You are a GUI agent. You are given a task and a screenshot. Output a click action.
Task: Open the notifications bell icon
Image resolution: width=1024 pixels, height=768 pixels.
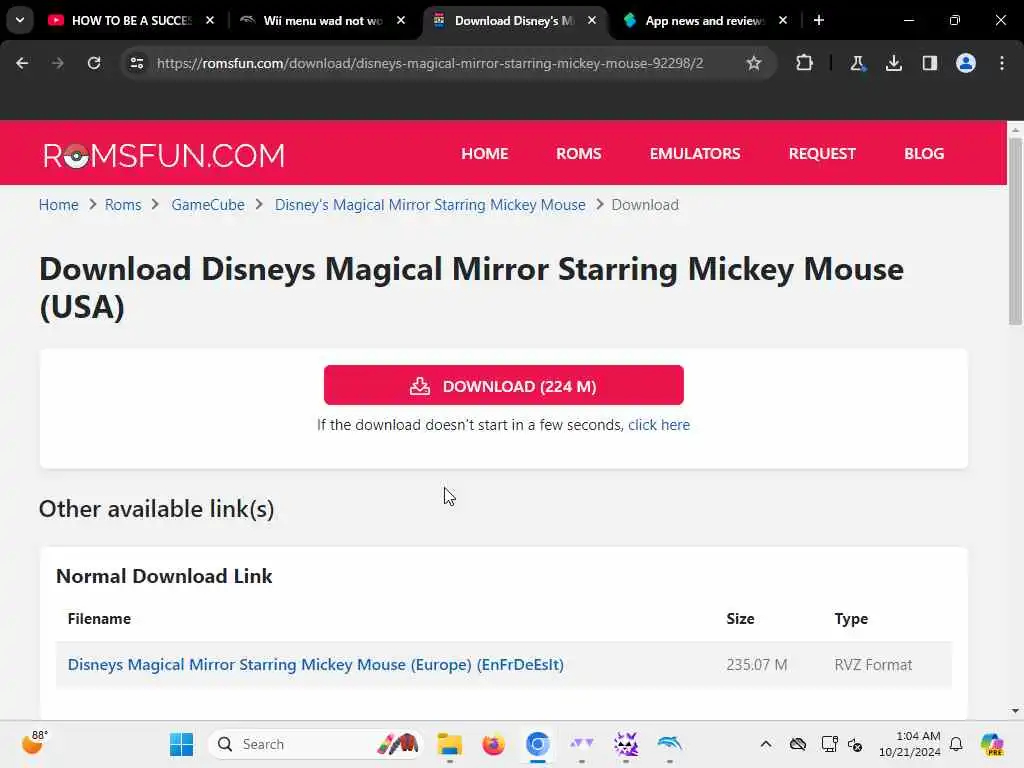click(x=956, y=744)
